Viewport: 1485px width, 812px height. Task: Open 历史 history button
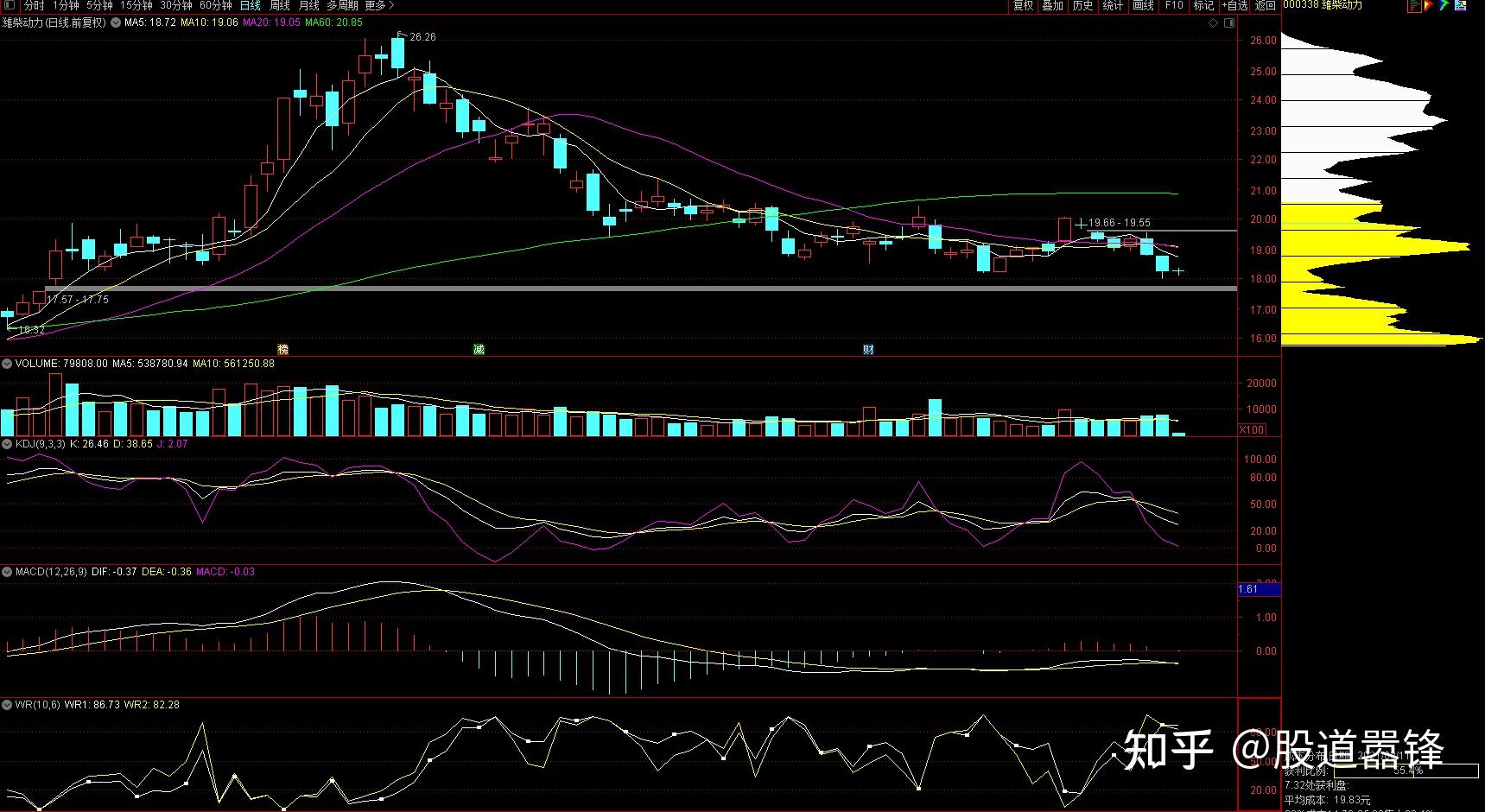click(x=1083, y=5)
